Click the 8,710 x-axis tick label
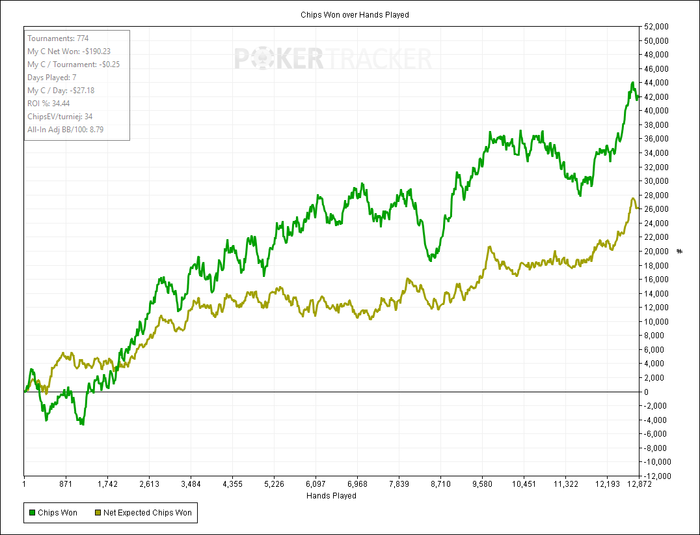Image resolution: width=700 pixels, height=535 pixels. (441, 484)
